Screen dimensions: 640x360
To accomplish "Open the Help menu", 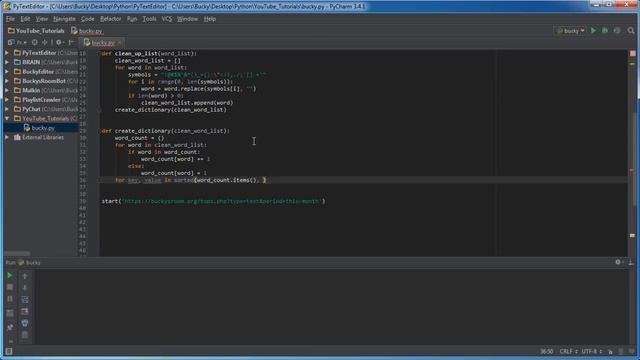I will click(x=209, y=19).
